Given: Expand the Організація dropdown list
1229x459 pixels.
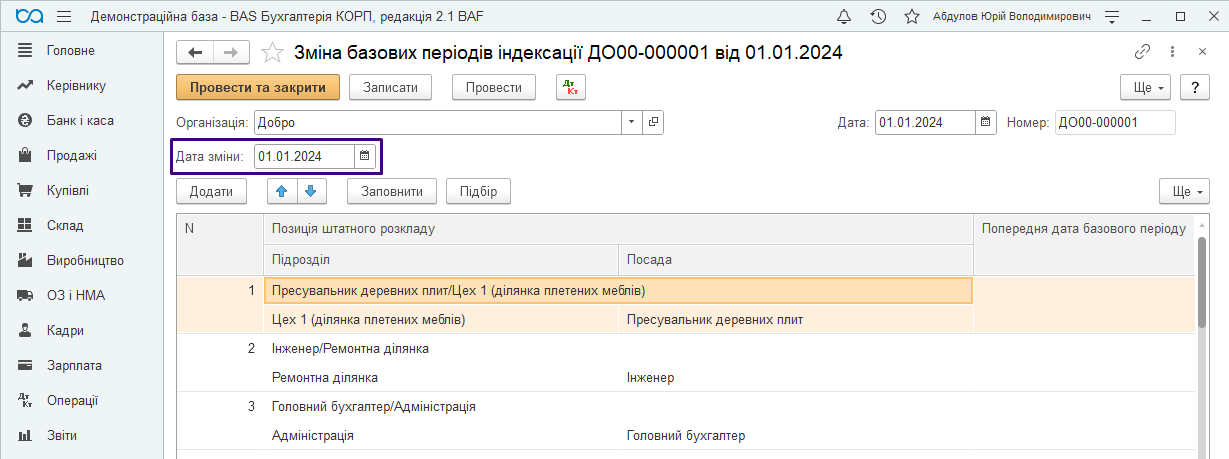Looking at the screenshot, I should (632, 122).
